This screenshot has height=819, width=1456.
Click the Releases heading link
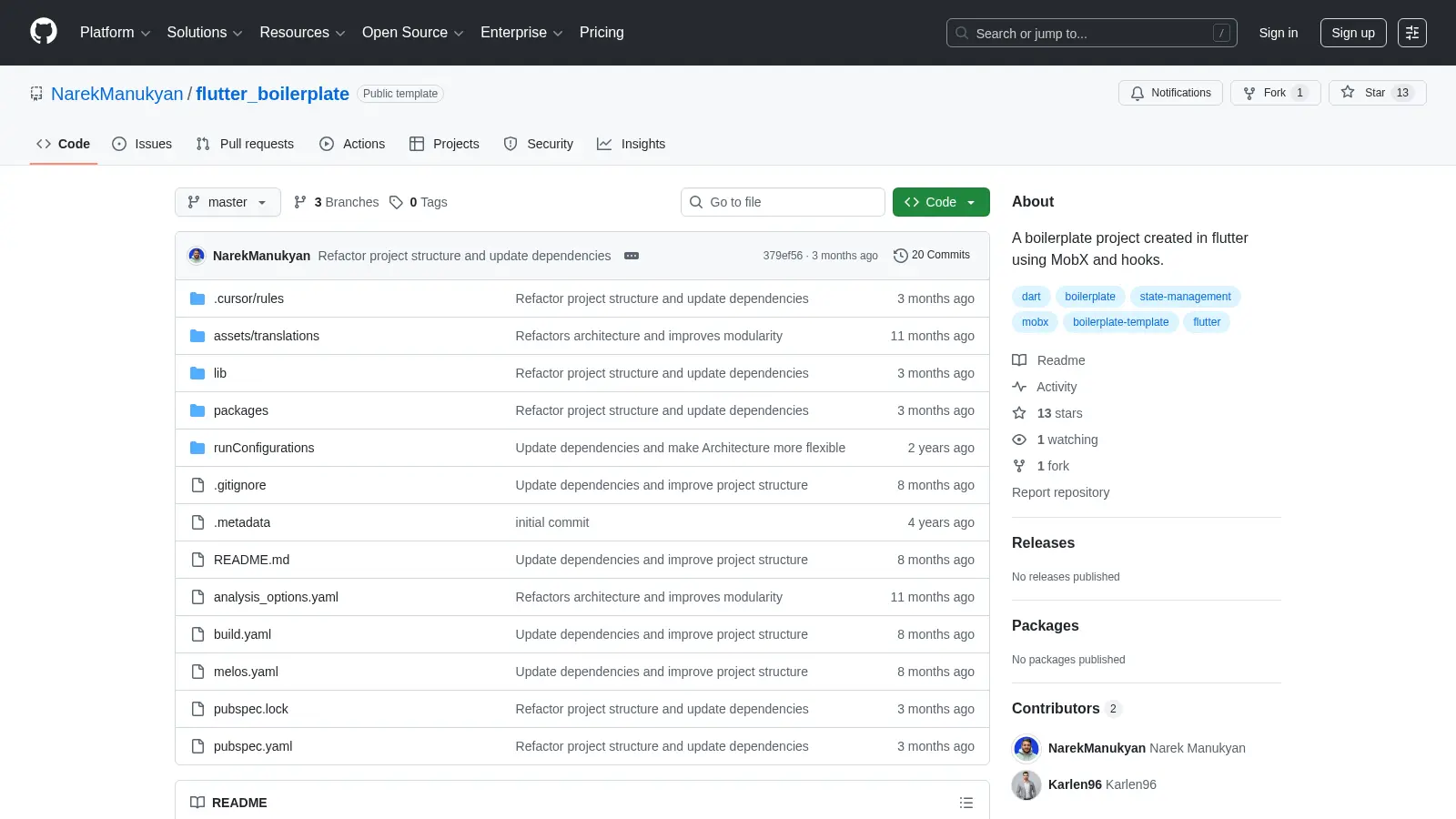1043,543
